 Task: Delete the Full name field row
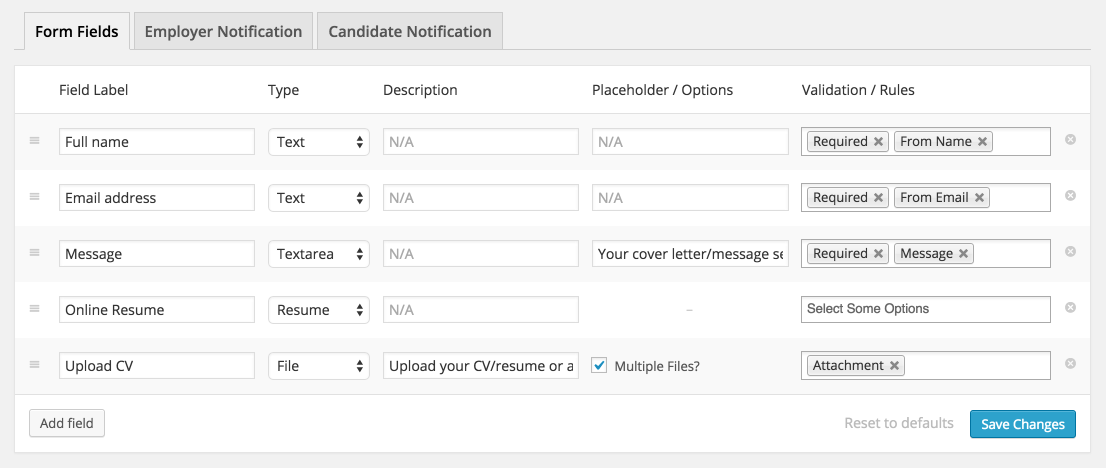1070,140
